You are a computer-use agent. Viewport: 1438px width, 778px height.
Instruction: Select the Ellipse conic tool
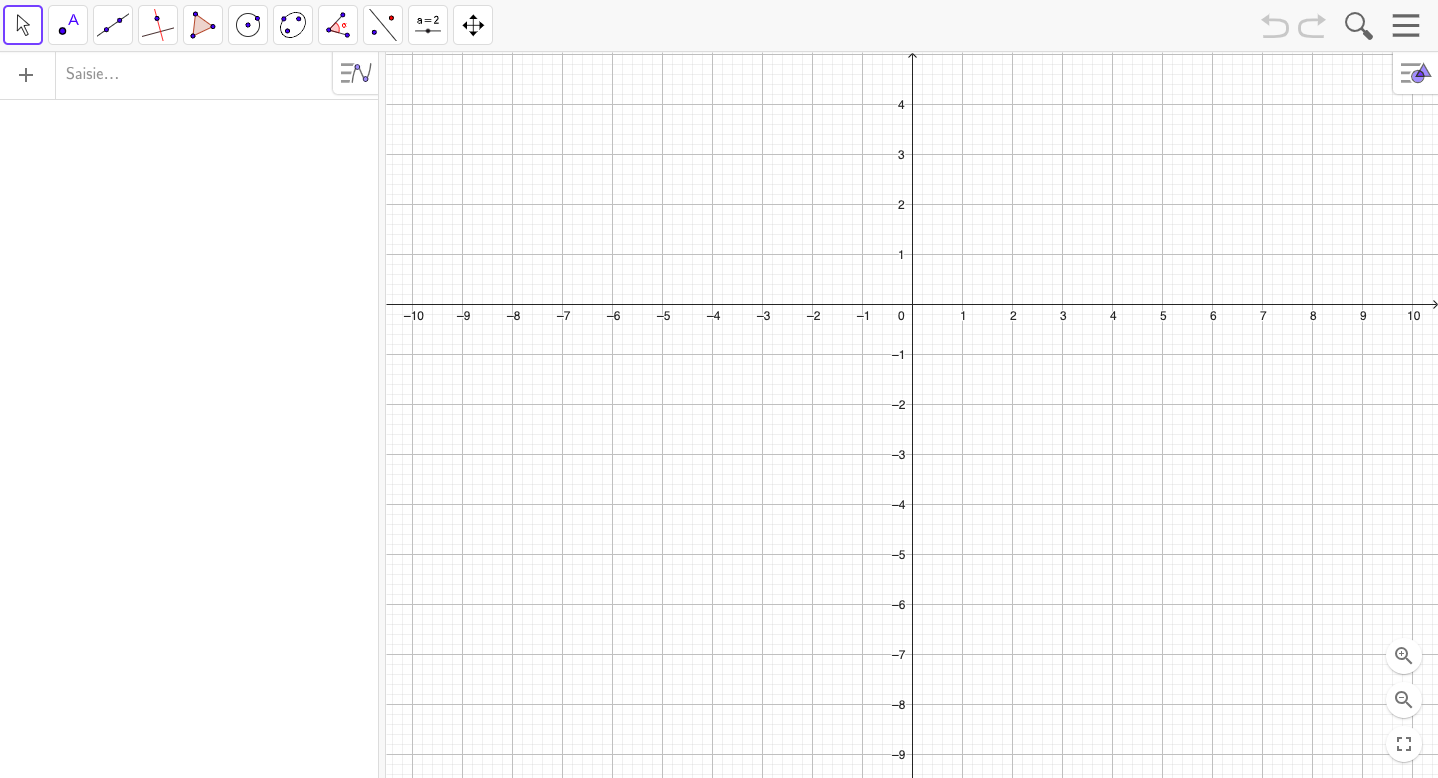293,25
